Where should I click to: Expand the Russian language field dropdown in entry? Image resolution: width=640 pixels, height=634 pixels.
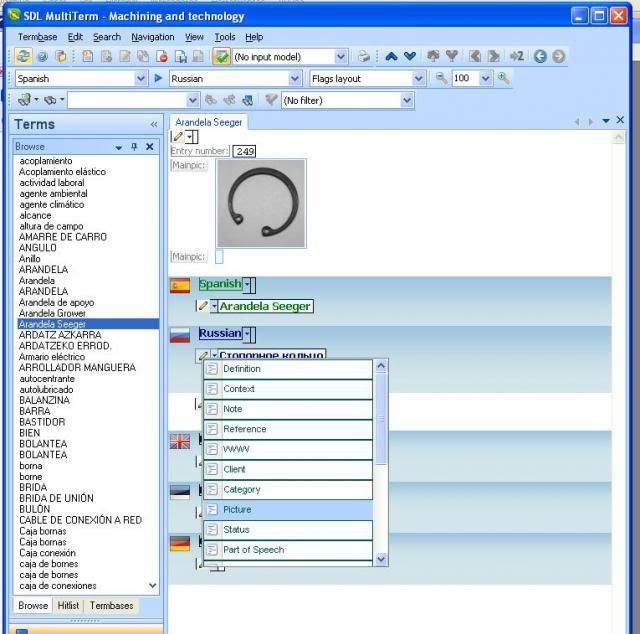click(x=247, y=334)
